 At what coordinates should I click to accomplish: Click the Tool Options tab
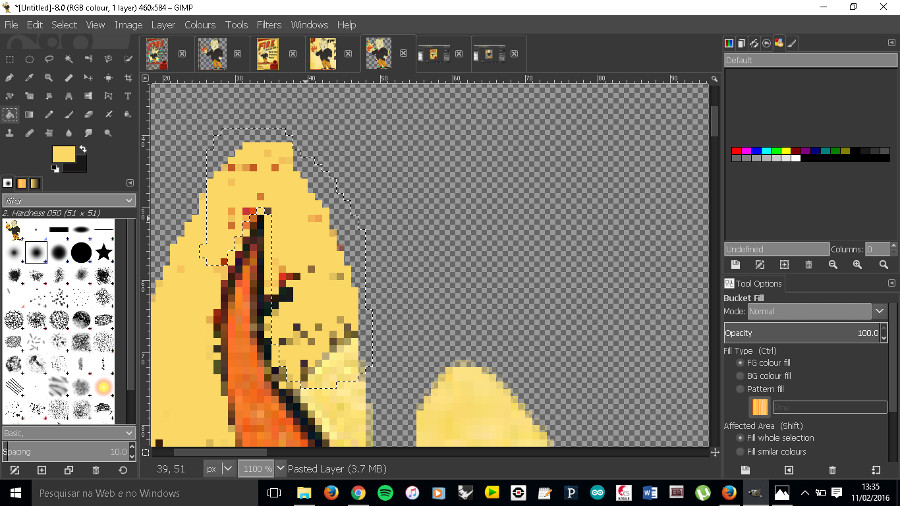[x=753, y=283]
